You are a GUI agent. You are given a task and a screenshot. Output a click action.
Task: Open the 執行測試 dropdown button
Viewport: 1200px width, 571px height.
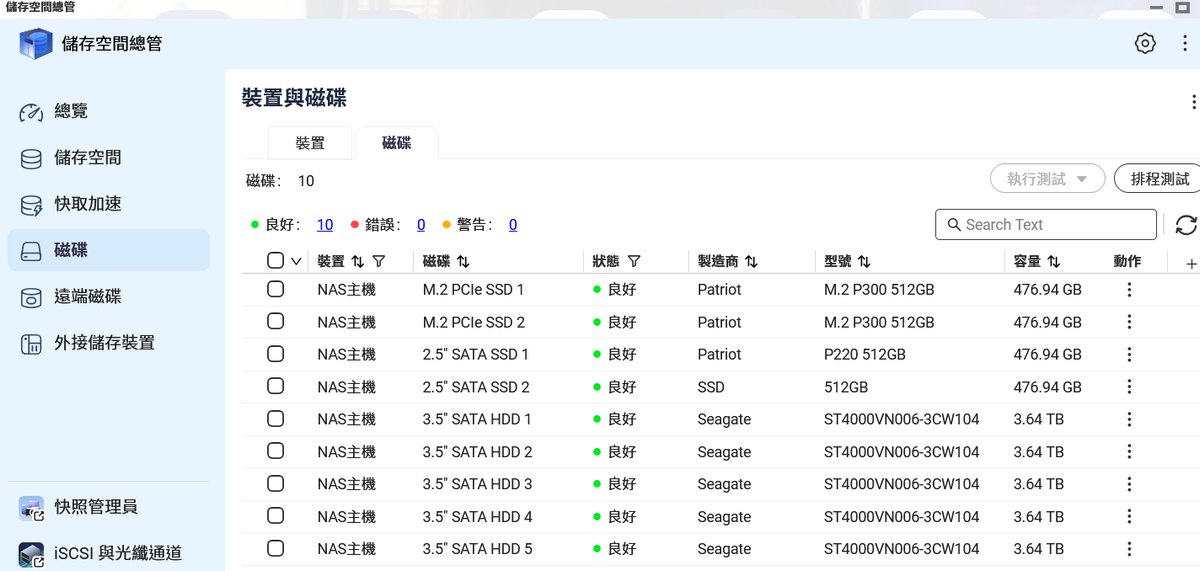point(1047,179)
